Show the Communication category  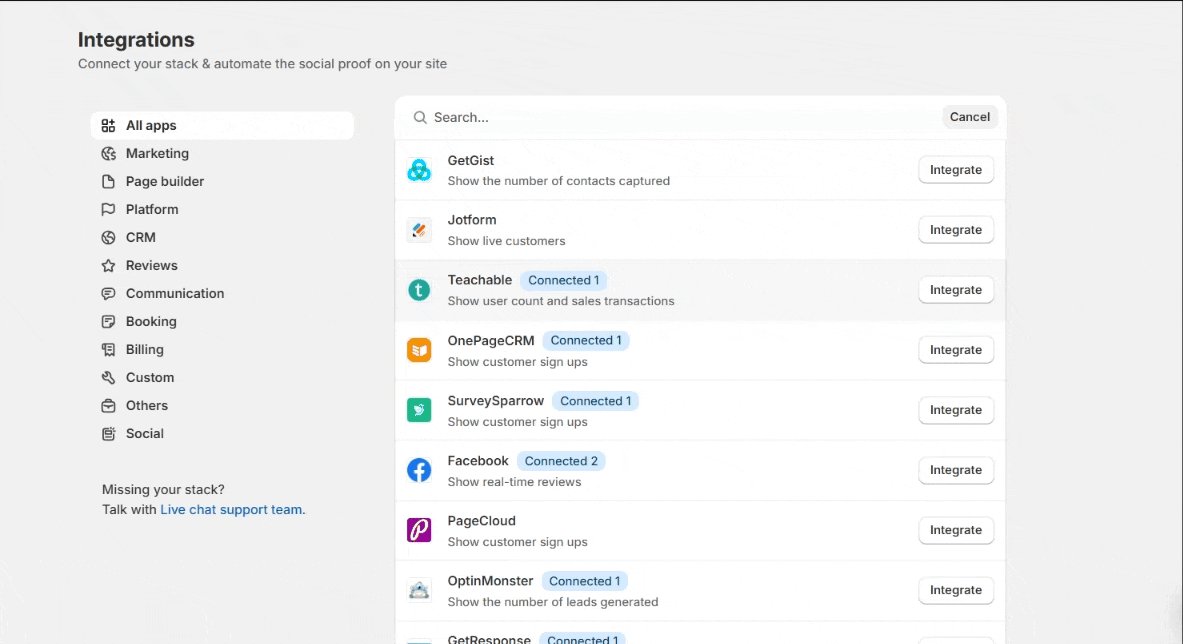click(223, 293)
